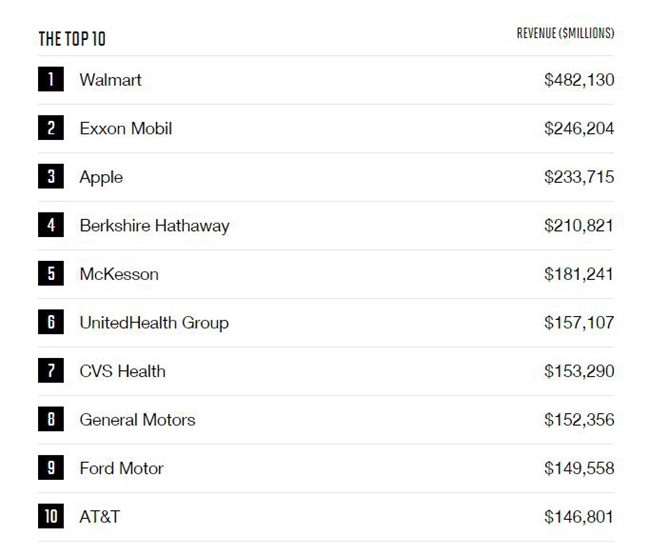
Task: Select the Apple company name
Action: click(101, 177)
